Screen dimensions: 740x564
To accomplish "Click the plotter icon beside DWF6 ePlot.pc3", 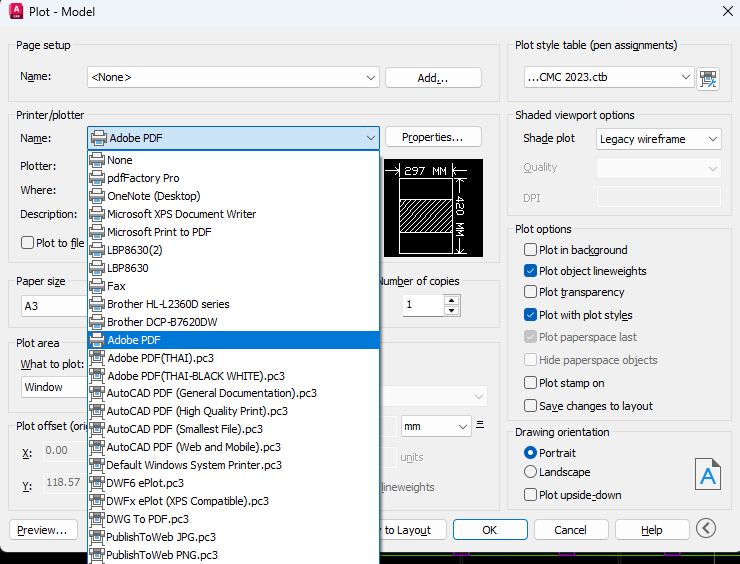I will [x=97, y=483].
